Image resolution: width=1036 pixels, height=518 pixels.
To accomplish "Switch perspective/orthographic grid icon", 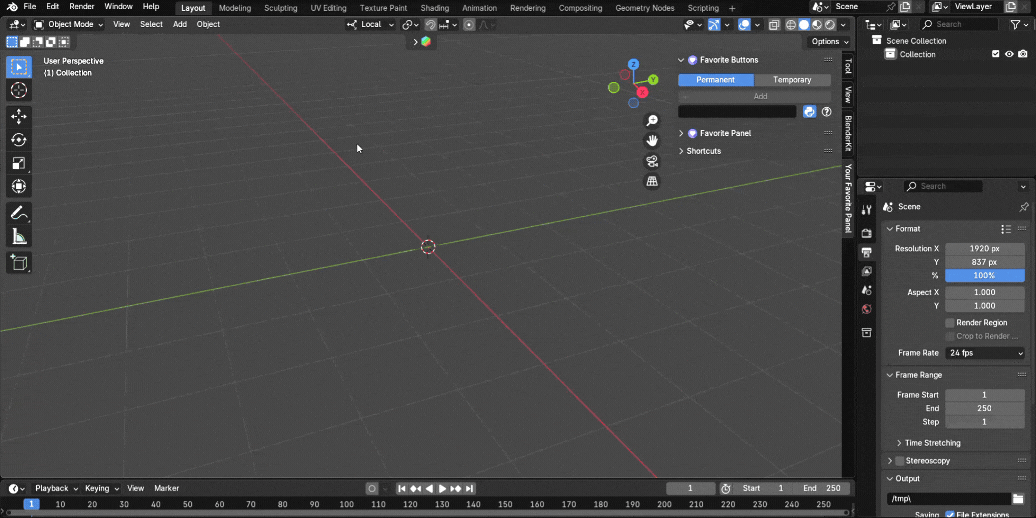I will [x=652, y=181].
